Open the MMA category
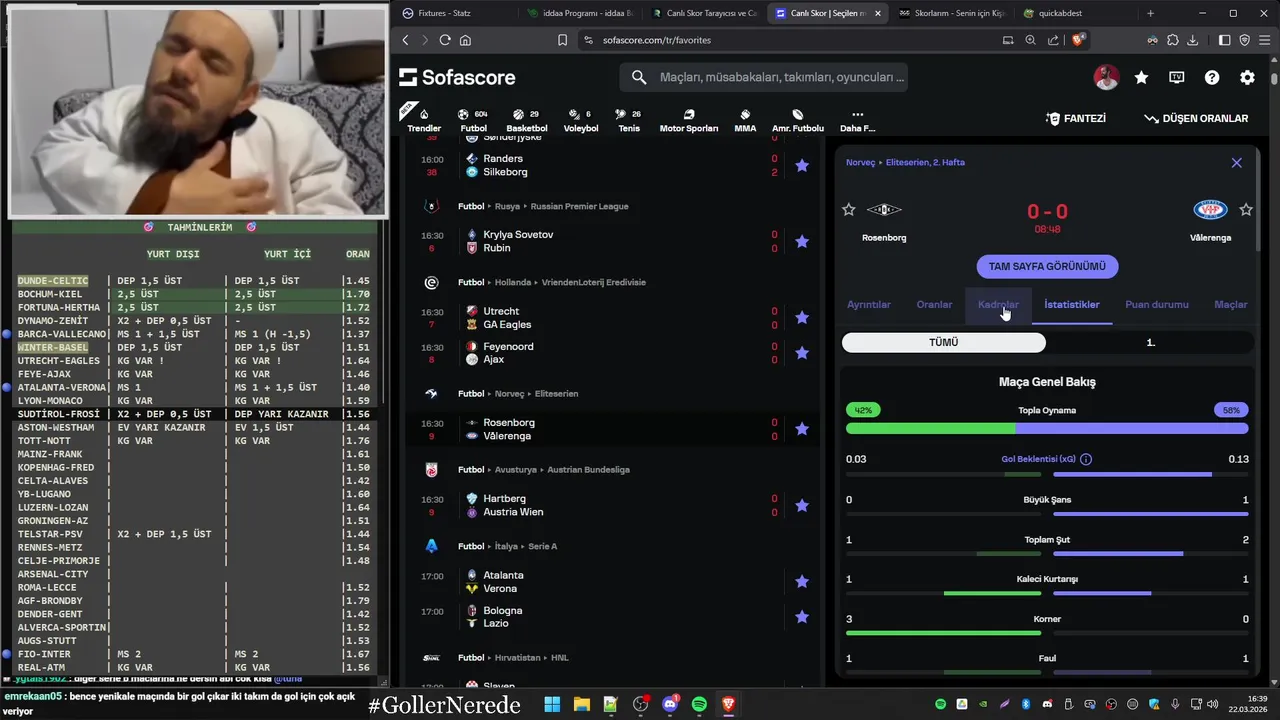The width and height of the screenshot is (1280, 720). click(745, 120)
